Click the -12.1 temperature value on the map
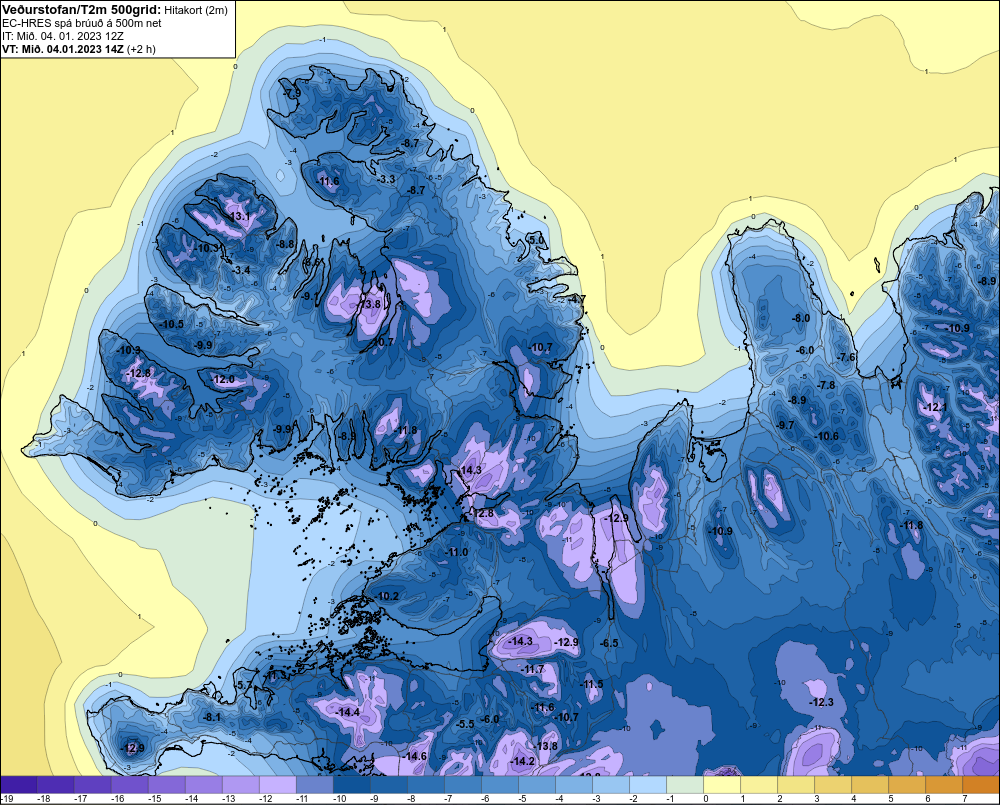This screenshot has width=1000, height=805. click(x=936, y=407)
